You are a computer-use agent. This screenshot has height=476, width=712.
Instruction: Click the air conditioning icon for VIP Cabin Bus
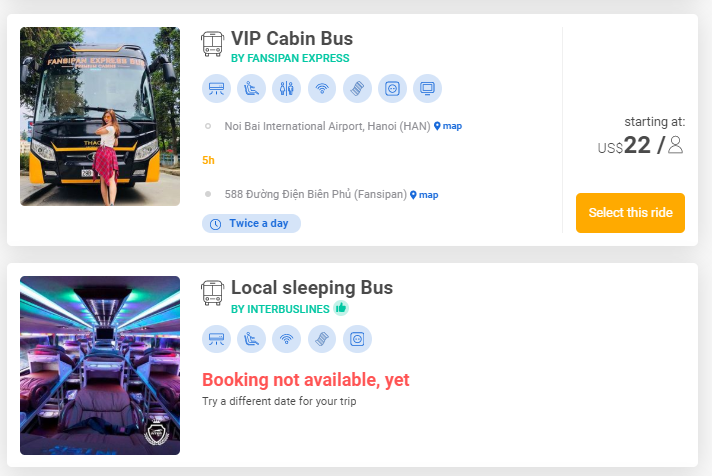coord(216,88)
